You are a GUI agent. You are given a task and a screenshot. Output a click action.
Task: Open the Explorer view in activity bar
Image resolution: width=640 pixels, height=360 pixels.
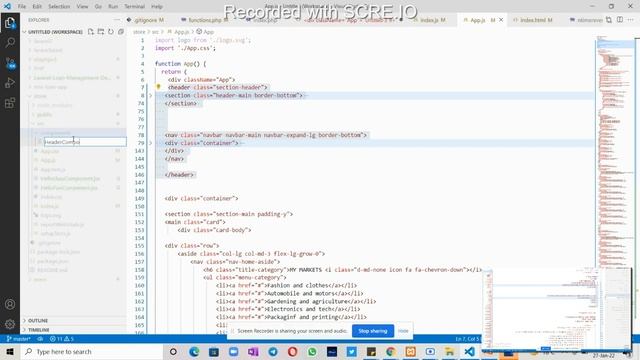tap(10, 22)
